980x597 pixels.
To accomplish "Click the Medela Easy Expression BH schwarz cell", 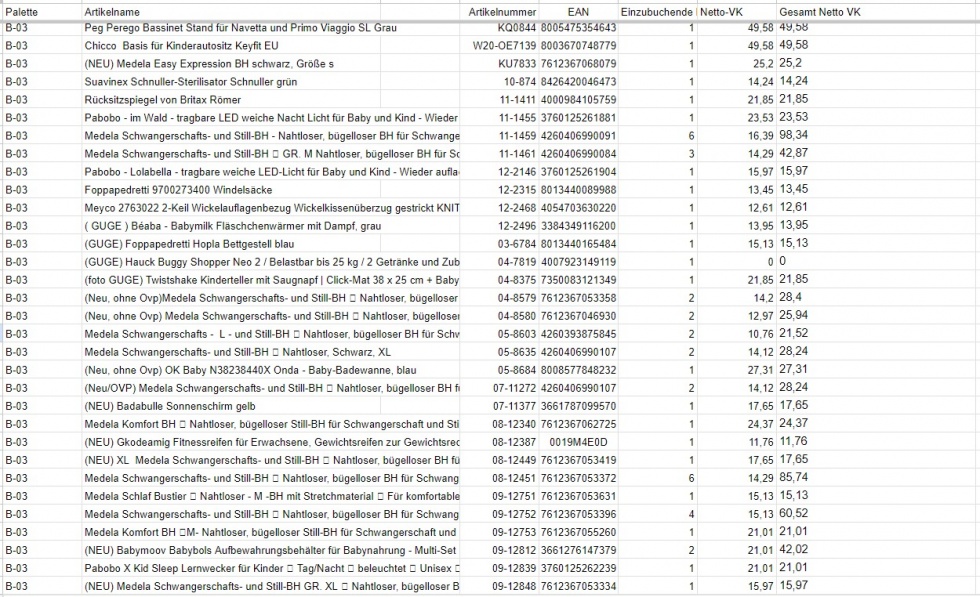I will pos(209,64).
